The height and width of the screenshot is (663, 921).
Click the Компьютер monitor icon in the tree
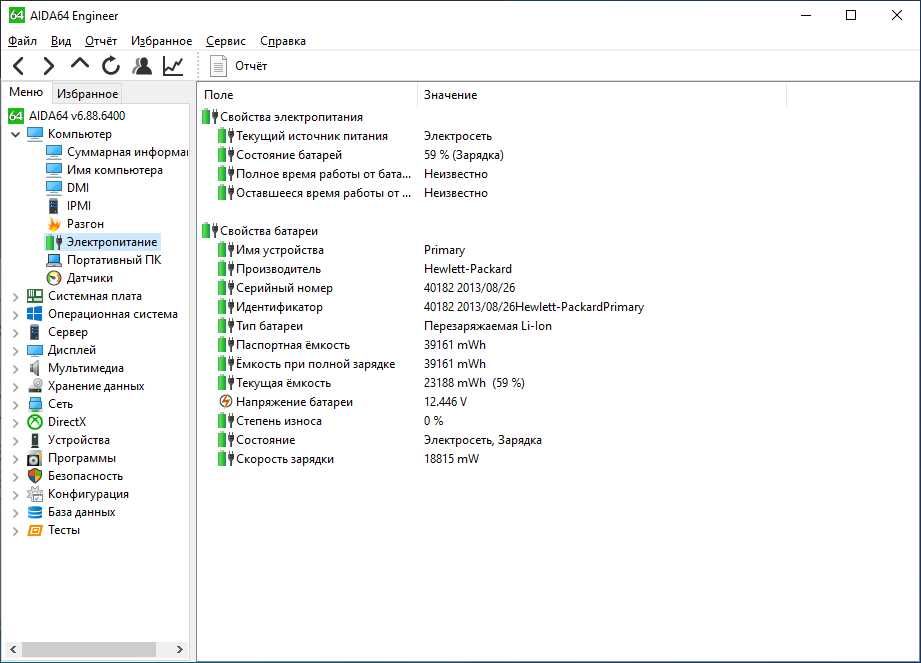click(35, 134)
